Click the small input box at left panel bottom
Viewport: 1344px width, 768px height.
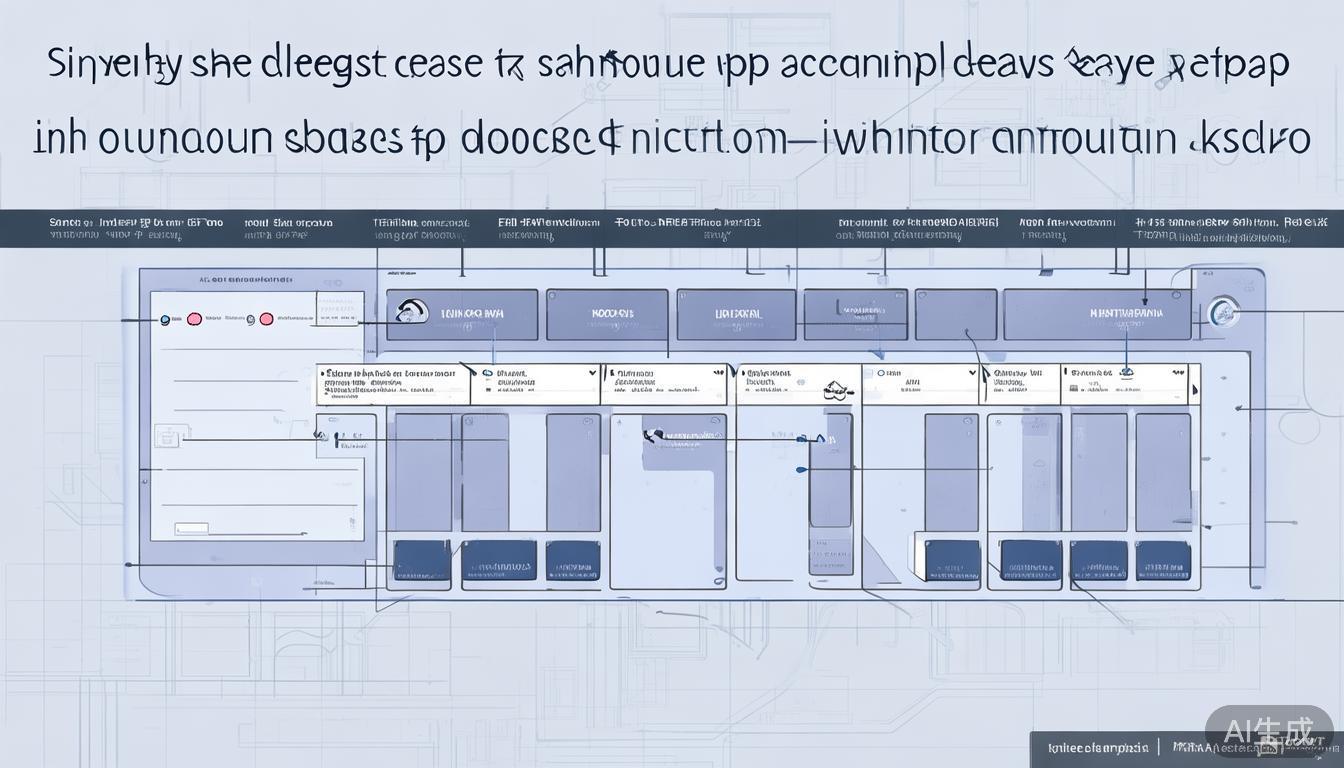[192, 528]
